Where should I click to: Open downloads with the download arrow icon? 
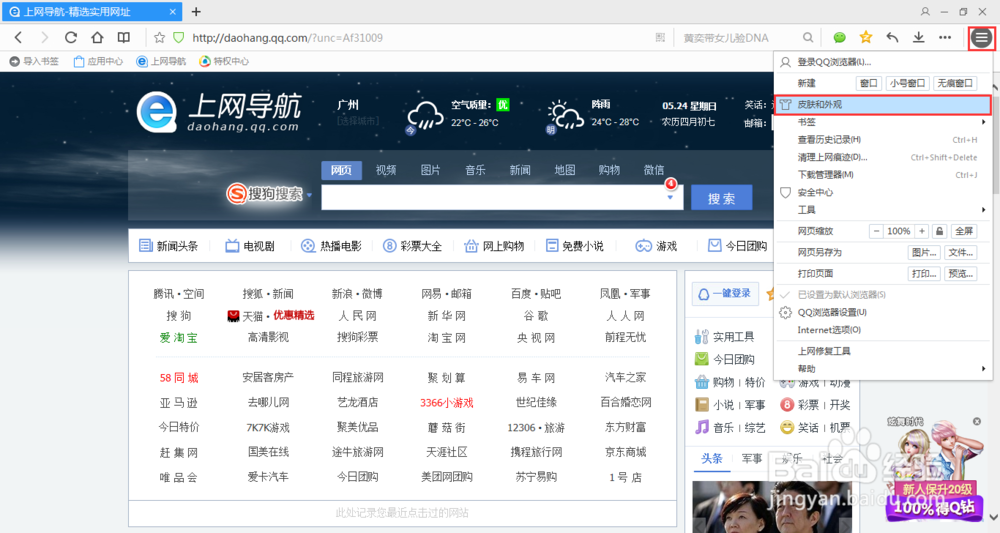pyautogui.click(x=918, y=38)
